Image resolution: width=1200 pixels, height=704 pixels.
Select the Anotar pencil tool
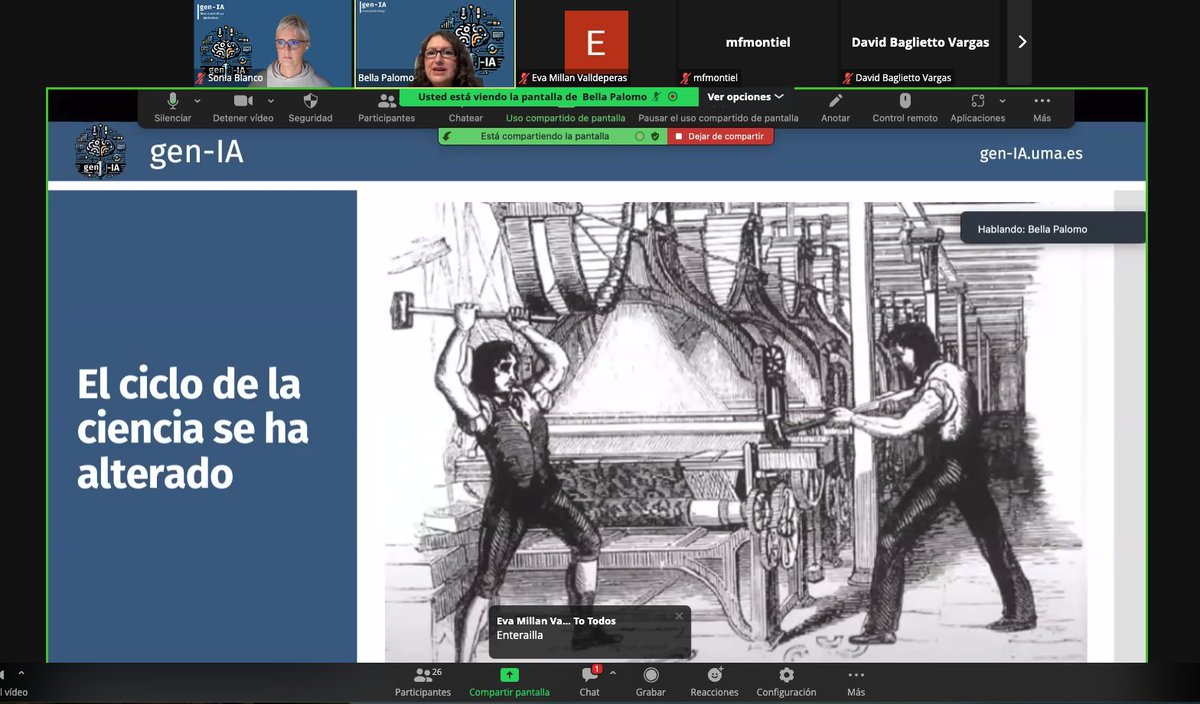pos(836,107)
